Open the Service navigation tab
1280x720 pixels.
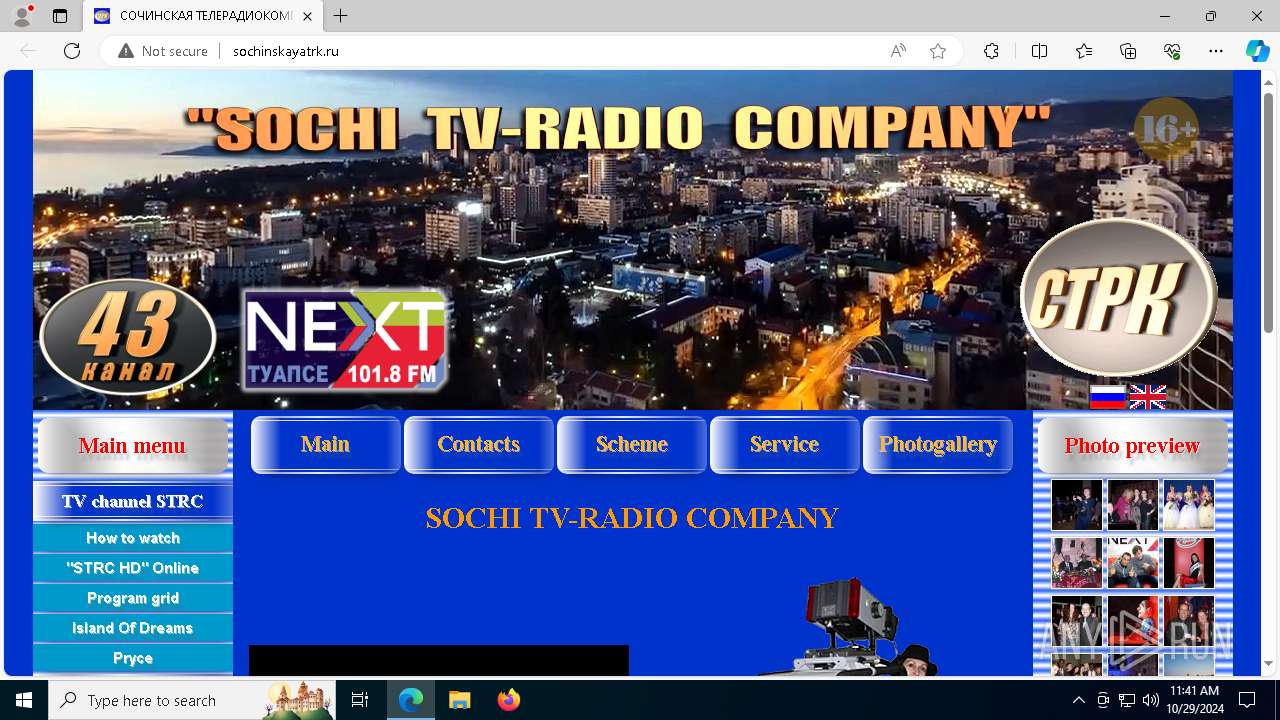coord(785,444)
